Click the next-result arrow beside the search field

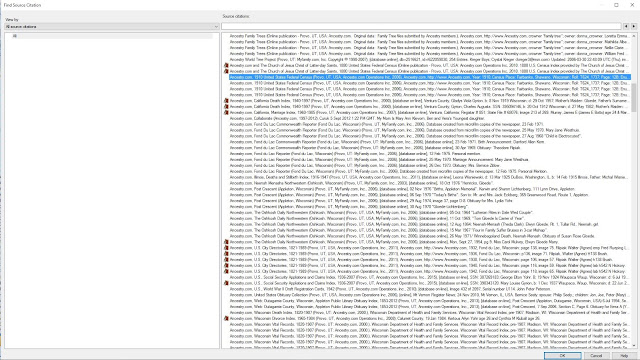[x=633, y=27]
